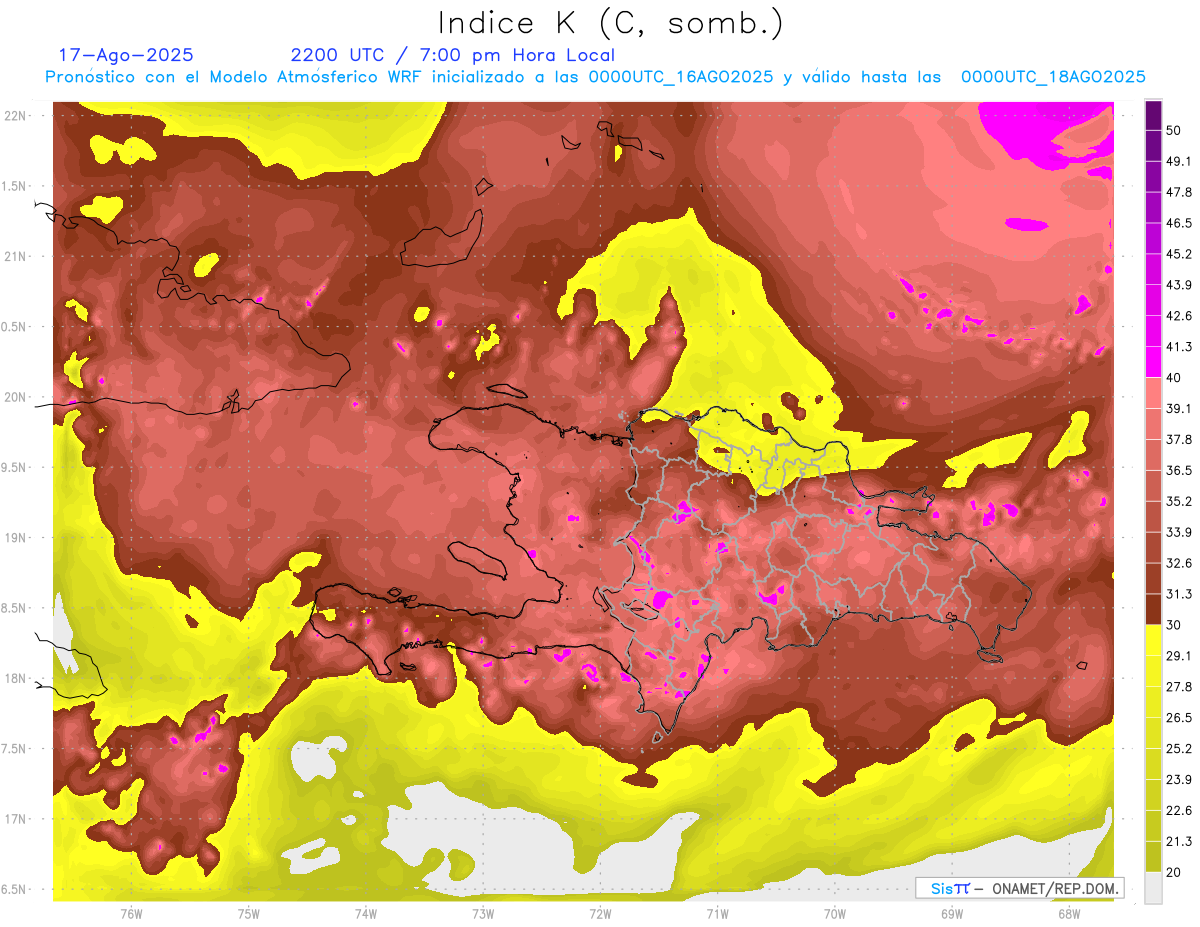Click the '70W' longitude label
The height and width of the screenshot is (927, 1200).
click(835, 913)
